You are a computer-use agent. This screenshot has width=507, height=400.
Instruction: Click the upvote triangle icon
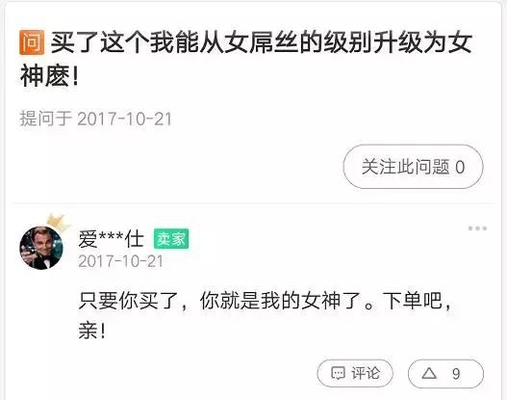coord(429,373)
